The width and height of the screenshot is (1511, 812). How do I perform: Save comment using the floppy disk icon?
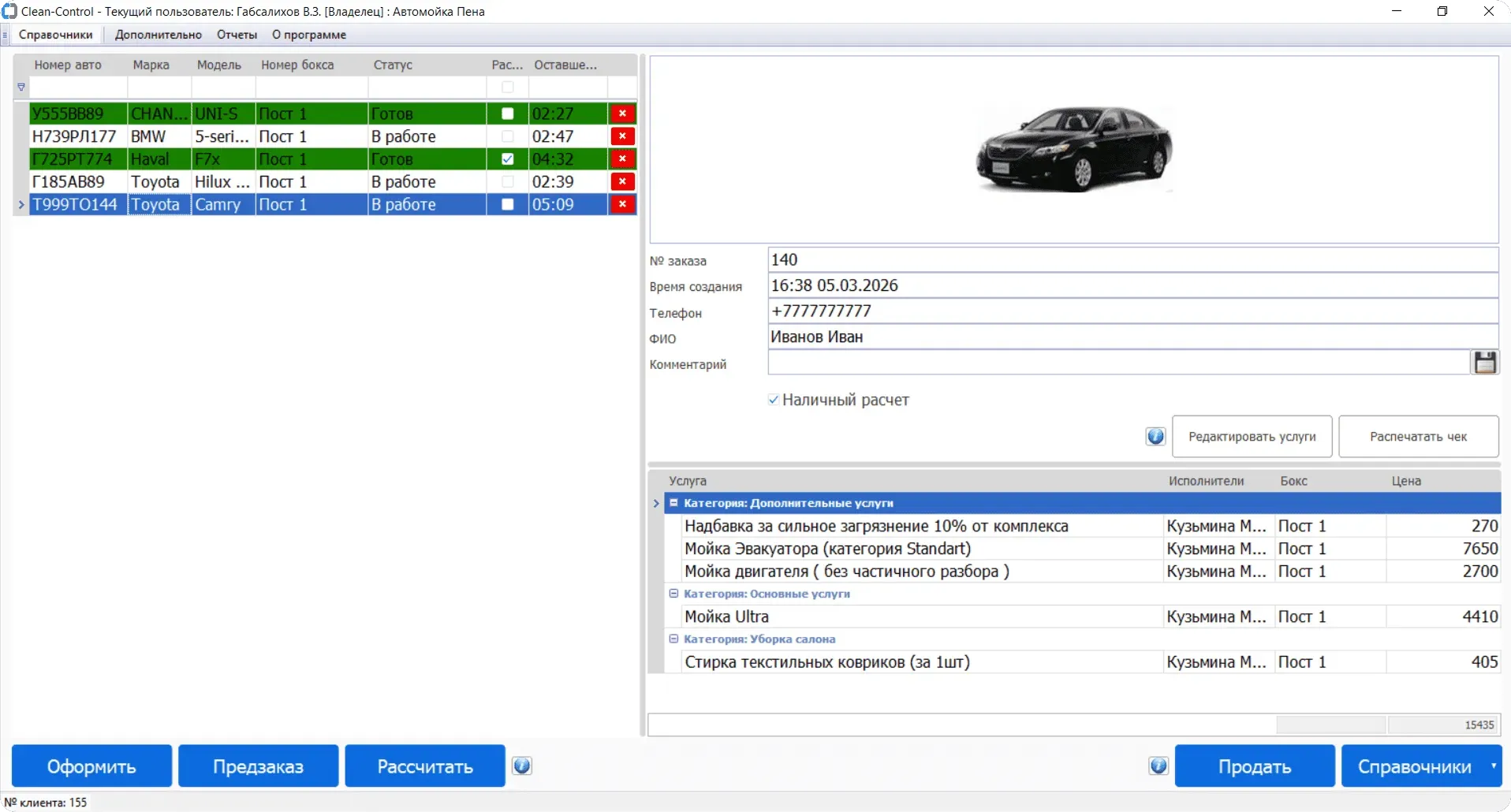pos(1485,363)
